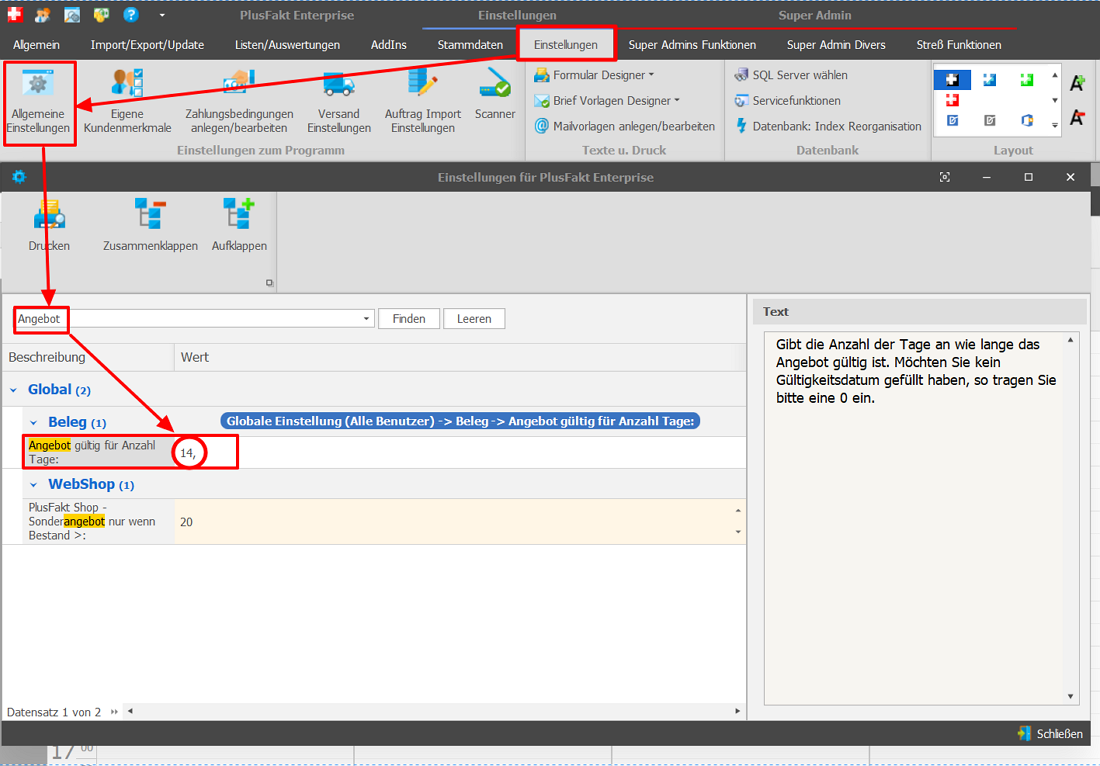Click the Finden button

(x=409, y=318)
